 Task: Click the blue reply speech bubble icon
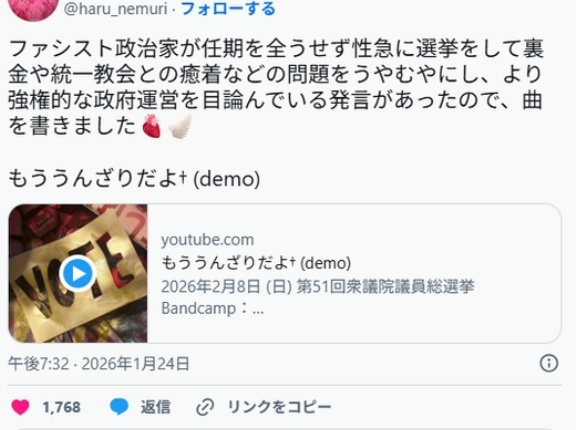pyautogui.click(x=119, y=407)
